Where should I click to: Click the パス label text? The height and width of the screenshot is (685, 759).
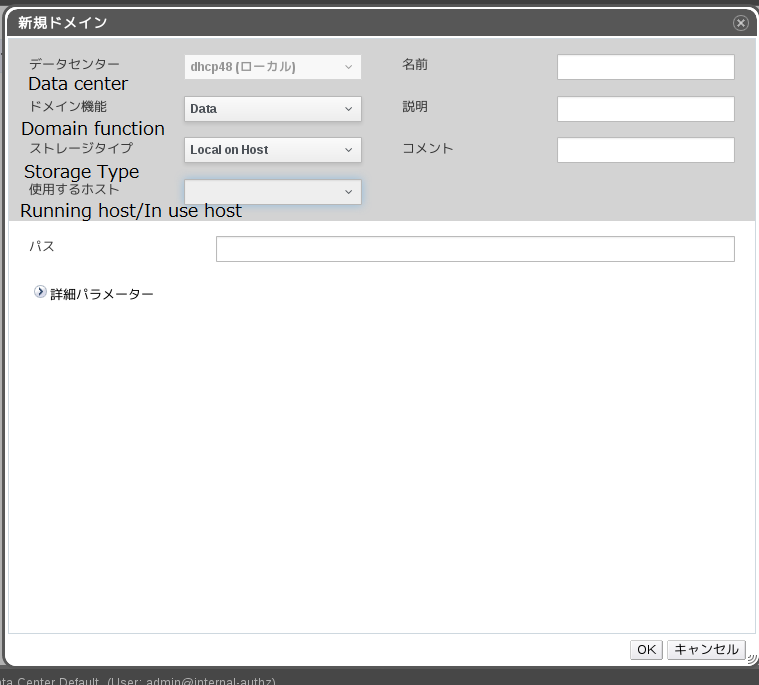pos(42,246)
